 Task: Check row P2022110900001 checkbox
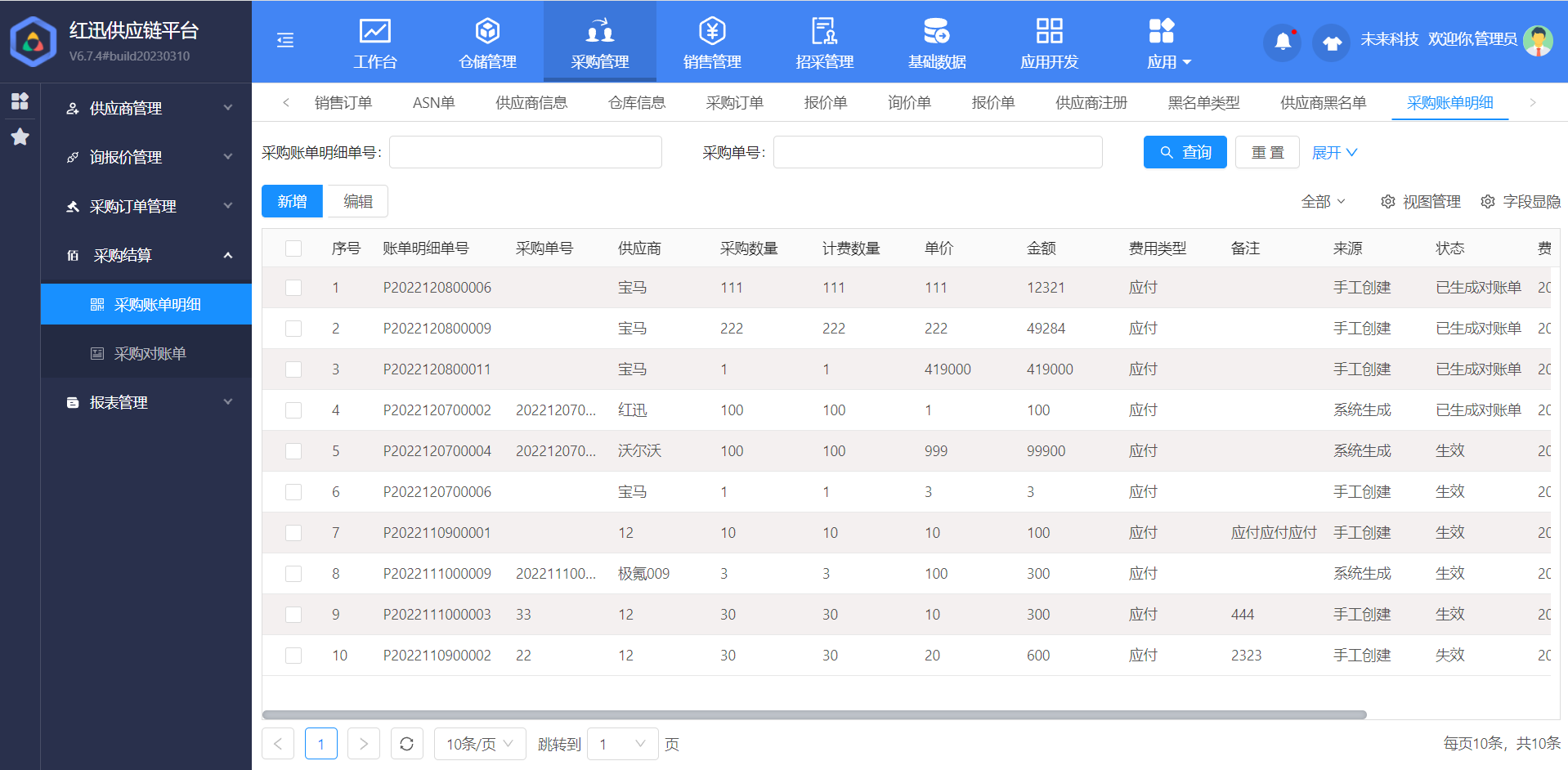point(293,533)
